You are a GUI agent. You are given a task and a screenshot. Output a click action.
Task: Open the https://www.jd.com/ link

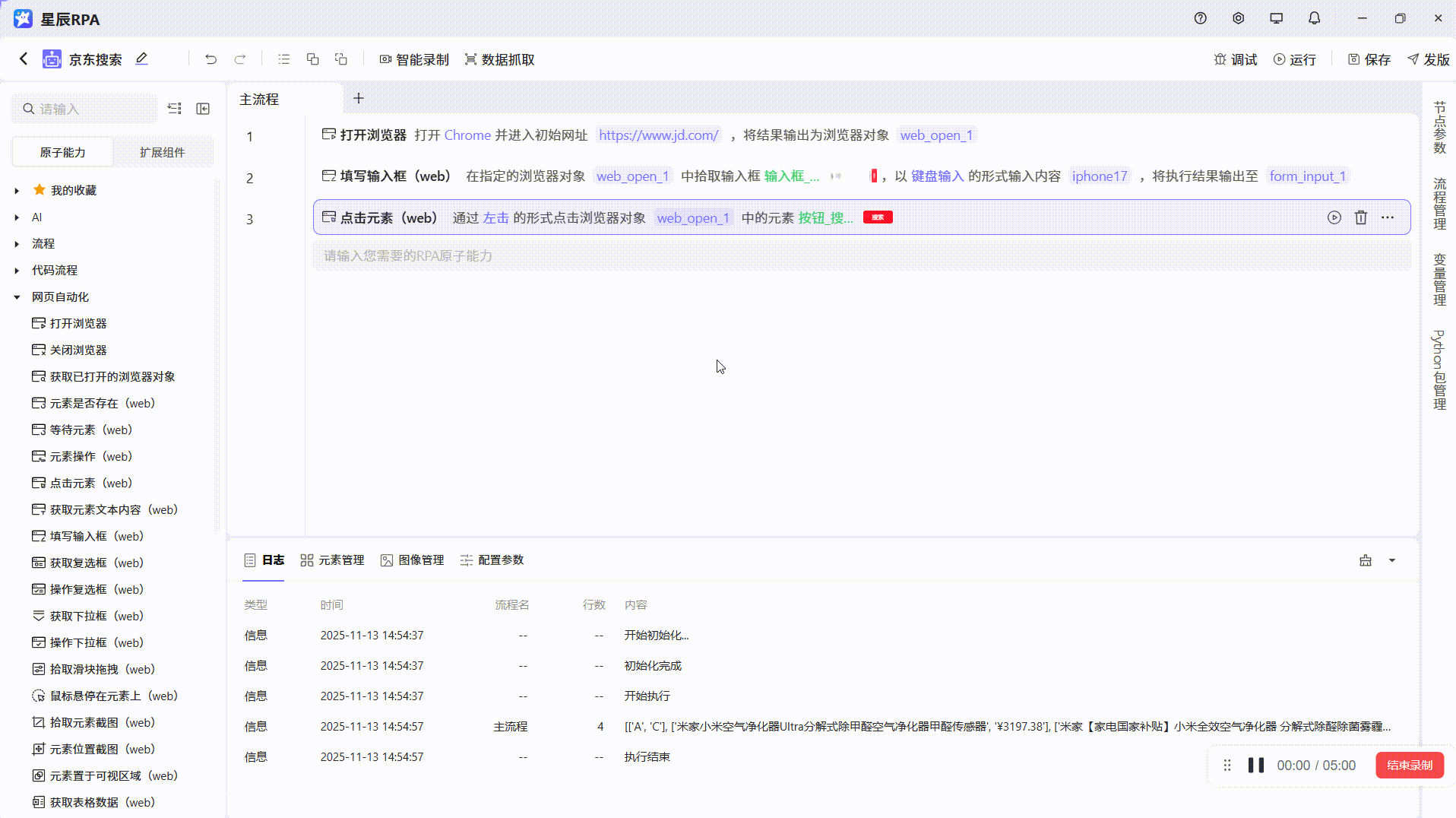657,135
